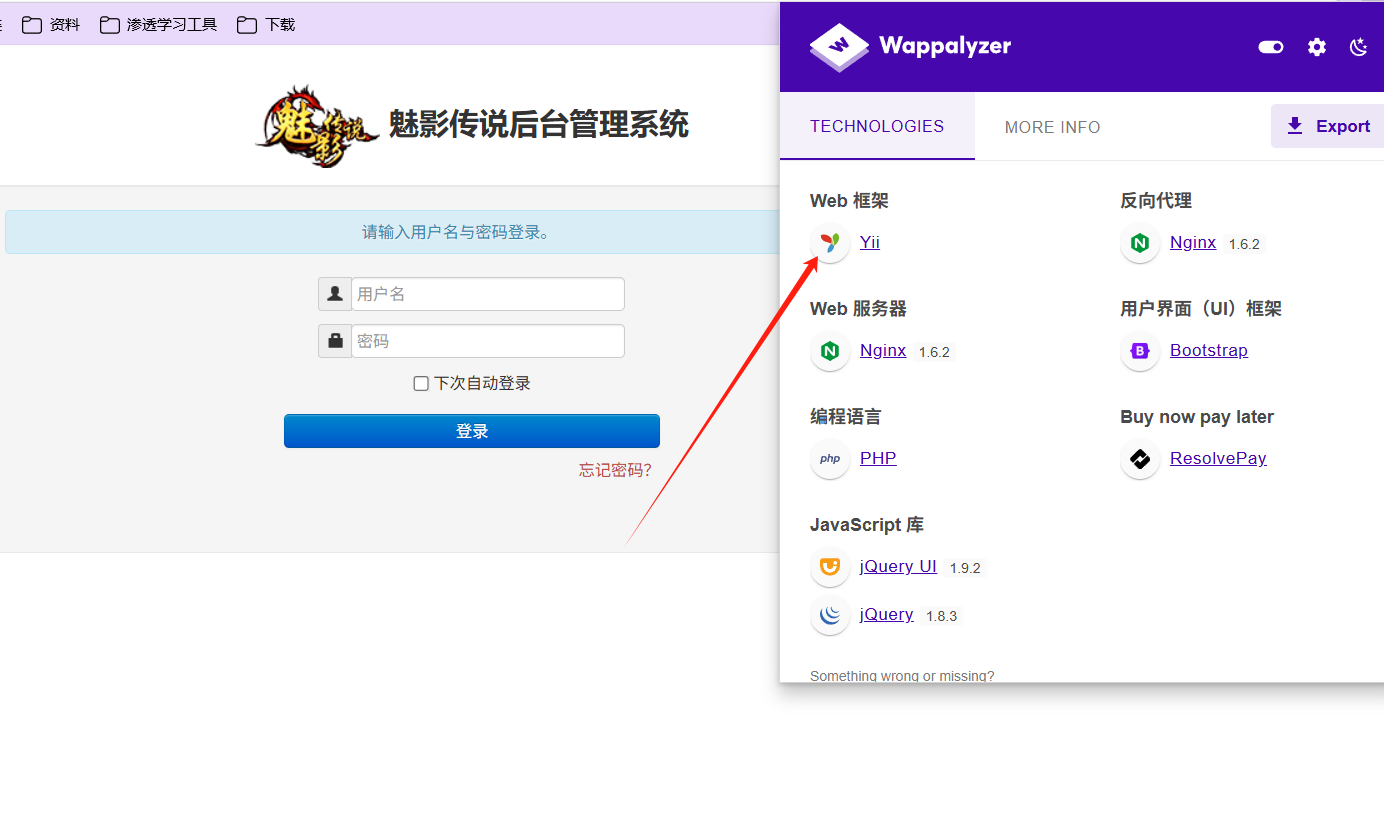Screen dimensions: 1384x817
Task: Click the Export button
Action: [1328, 126]
